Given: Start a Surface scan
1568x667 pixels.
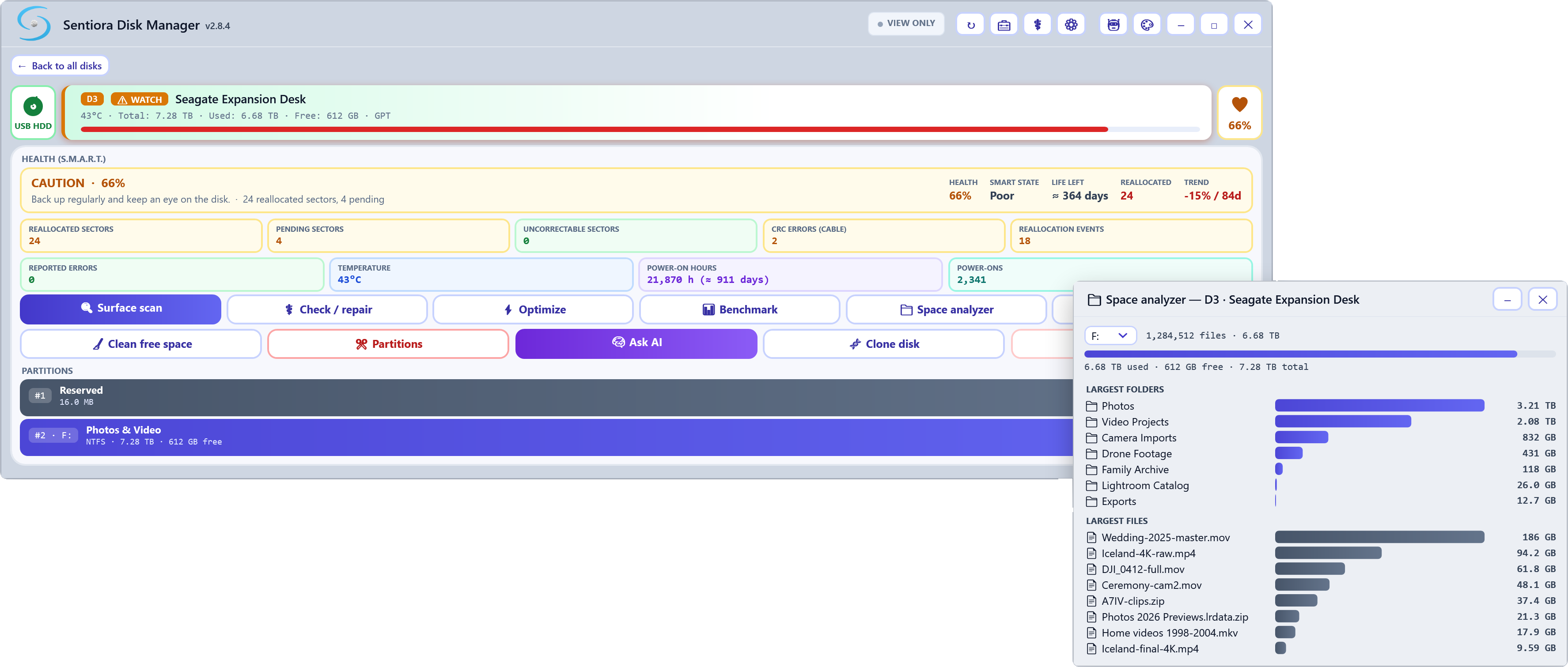Looking at the screenshot, I should pyautogui.click(x=121, y=309).
